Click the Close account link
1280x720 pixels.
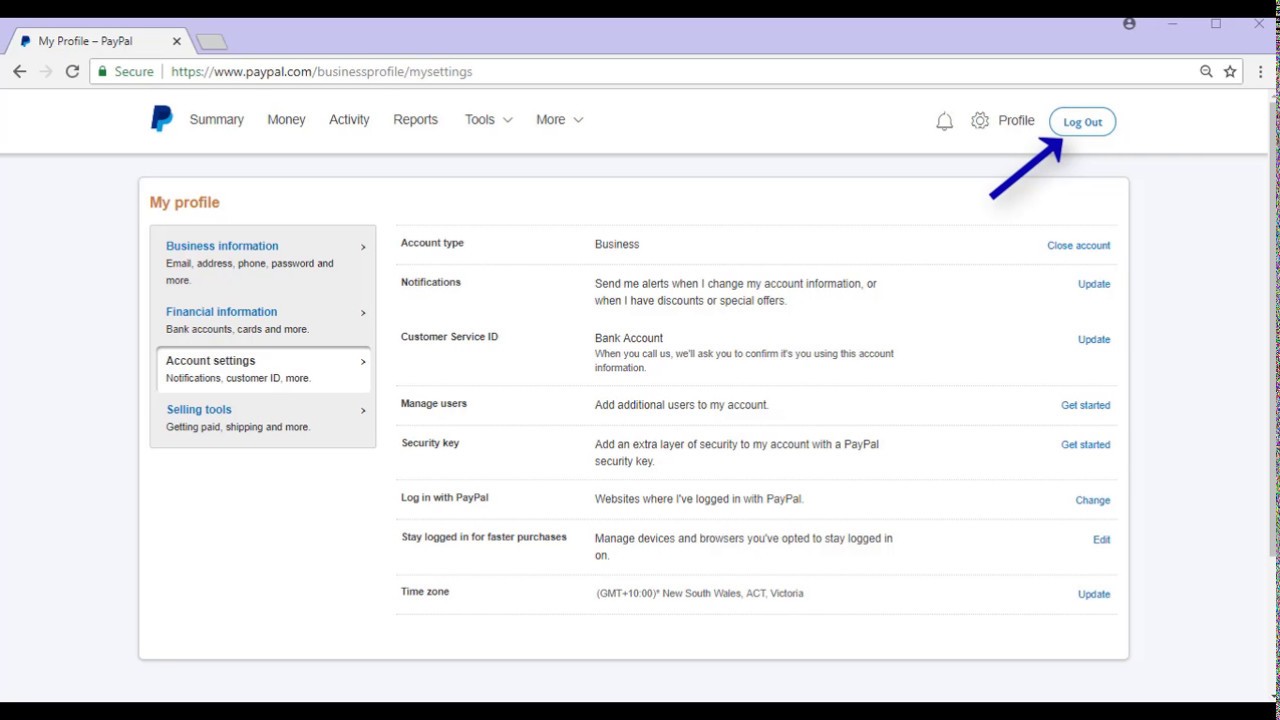1078,245
